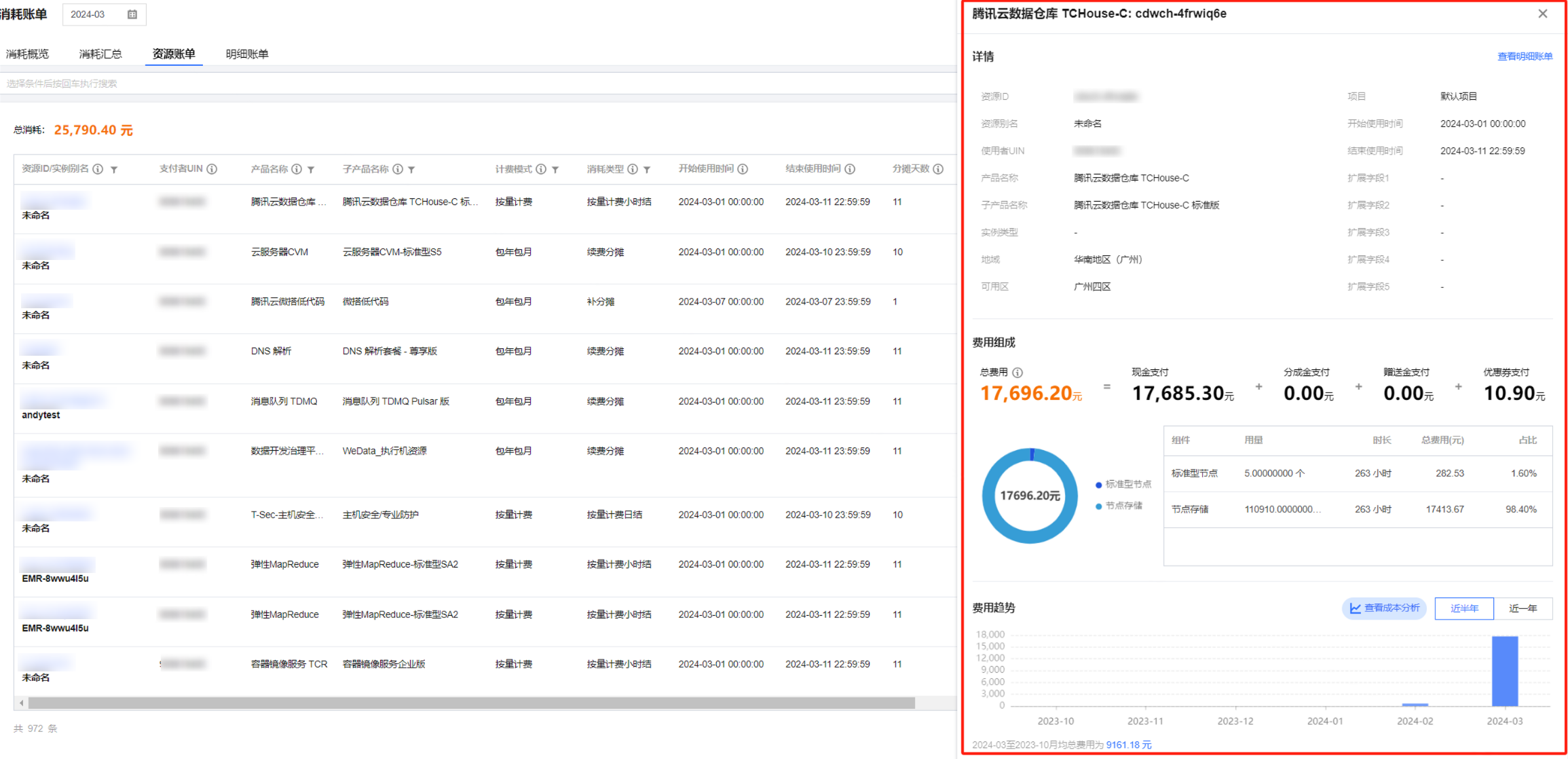Click 查看成本分析 button
Viewport: 1568px width, 759px height.
[1384, 608]
